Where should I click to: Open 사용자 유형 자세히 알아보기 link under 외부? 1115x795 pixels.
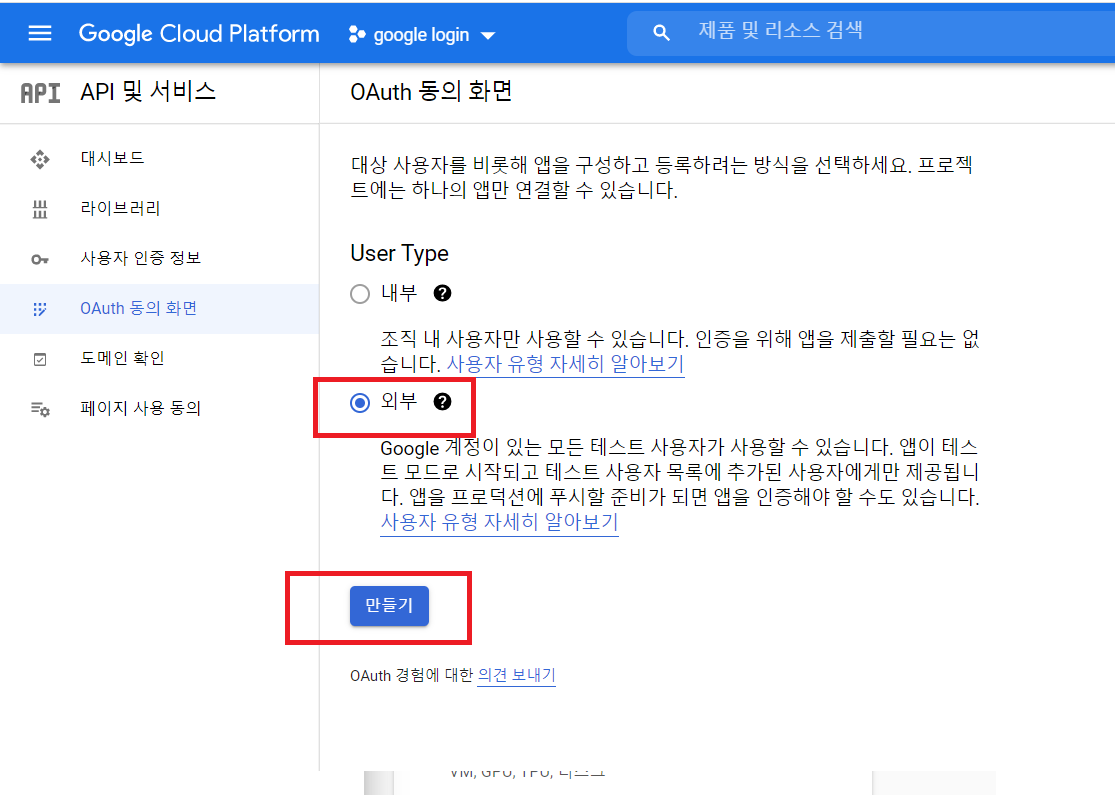(x=499, y=522)
